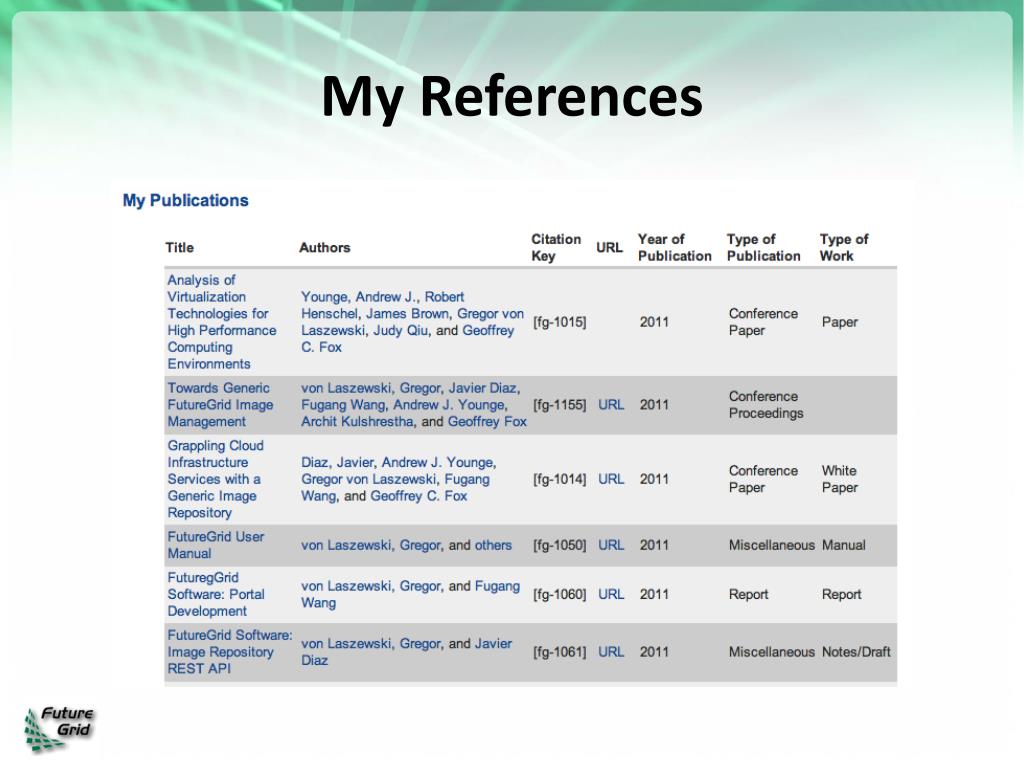Click the Title column header
This screenshot has height=768, width=1024.
180,248
